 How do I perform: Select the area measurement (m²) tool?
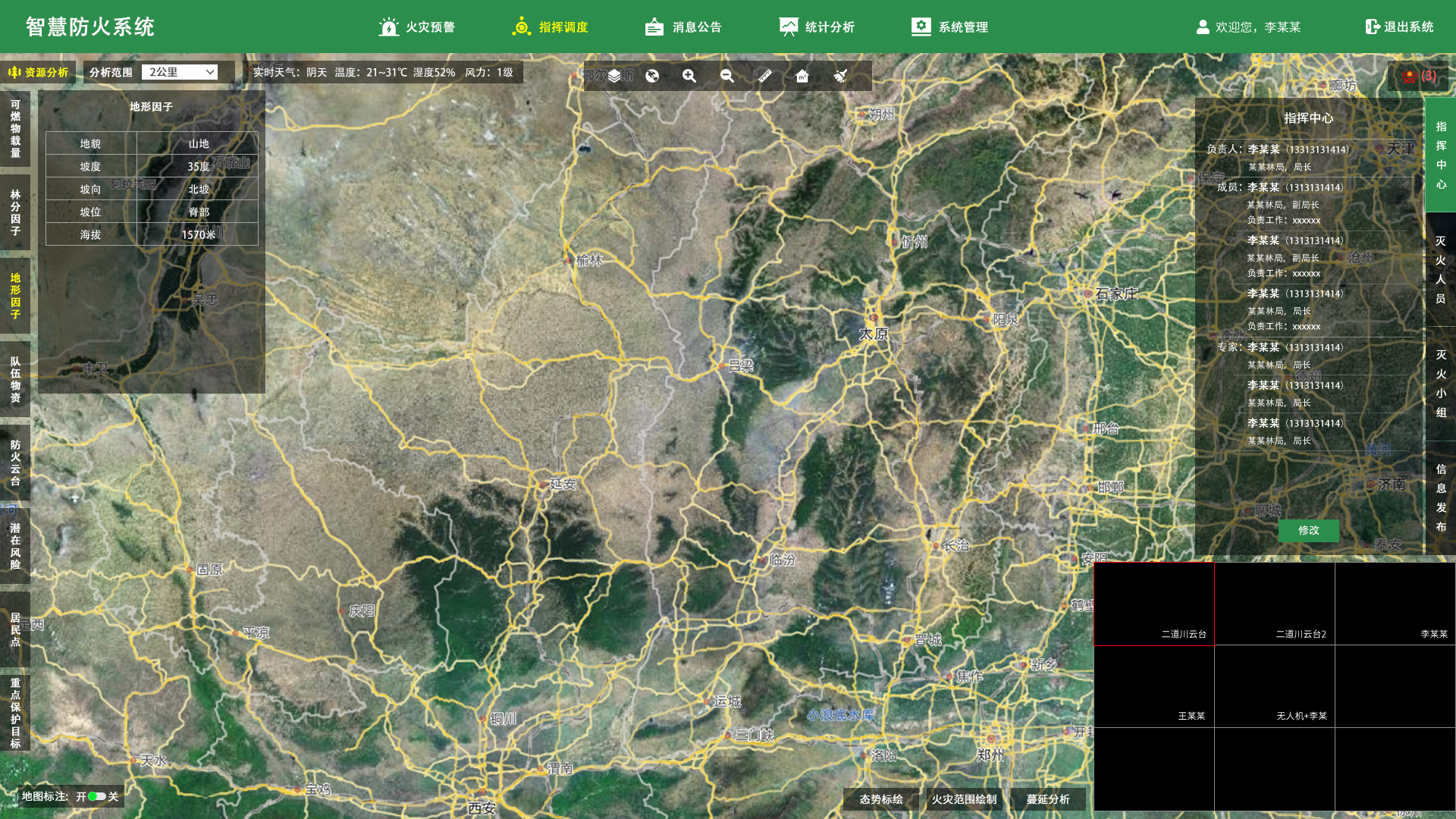click(x=802, y=76)
